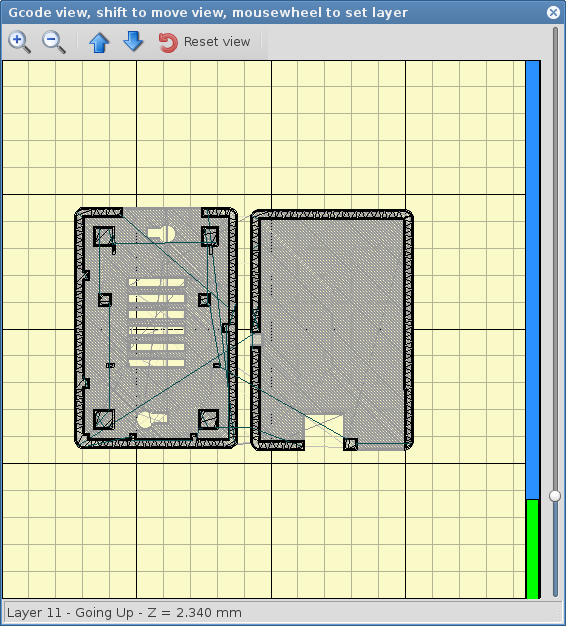The image size is (566, 626).
Task: Click the green section of the layer bar
Action: tap(532, 549)
